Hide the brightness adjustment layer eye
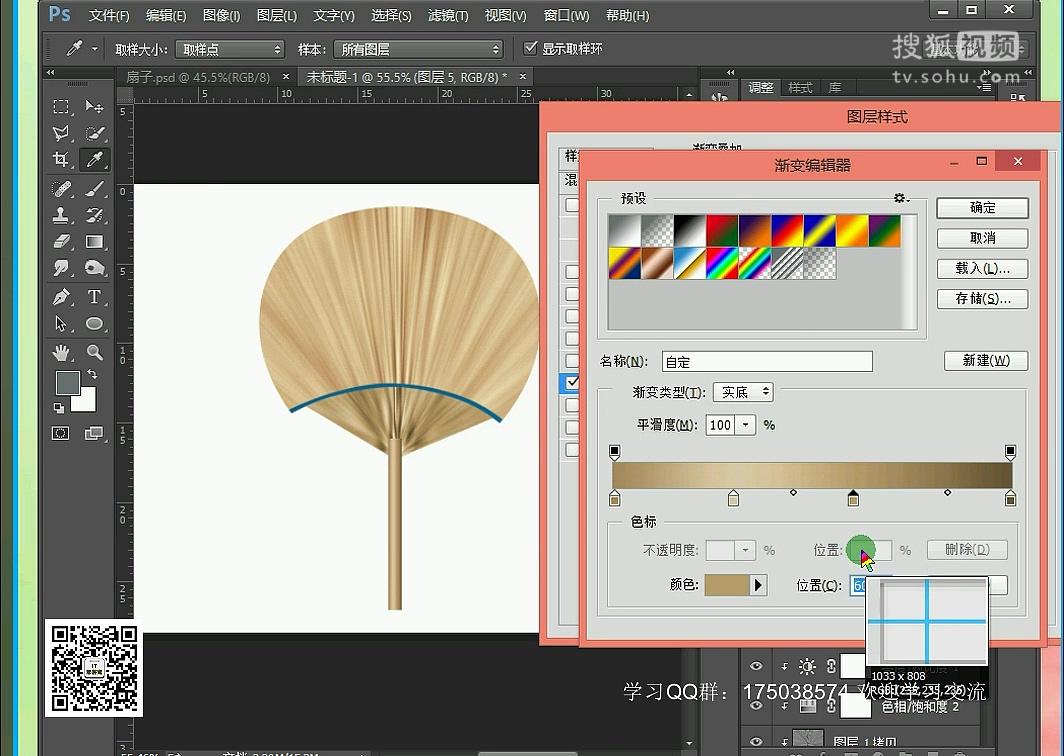 pos(756,666)
